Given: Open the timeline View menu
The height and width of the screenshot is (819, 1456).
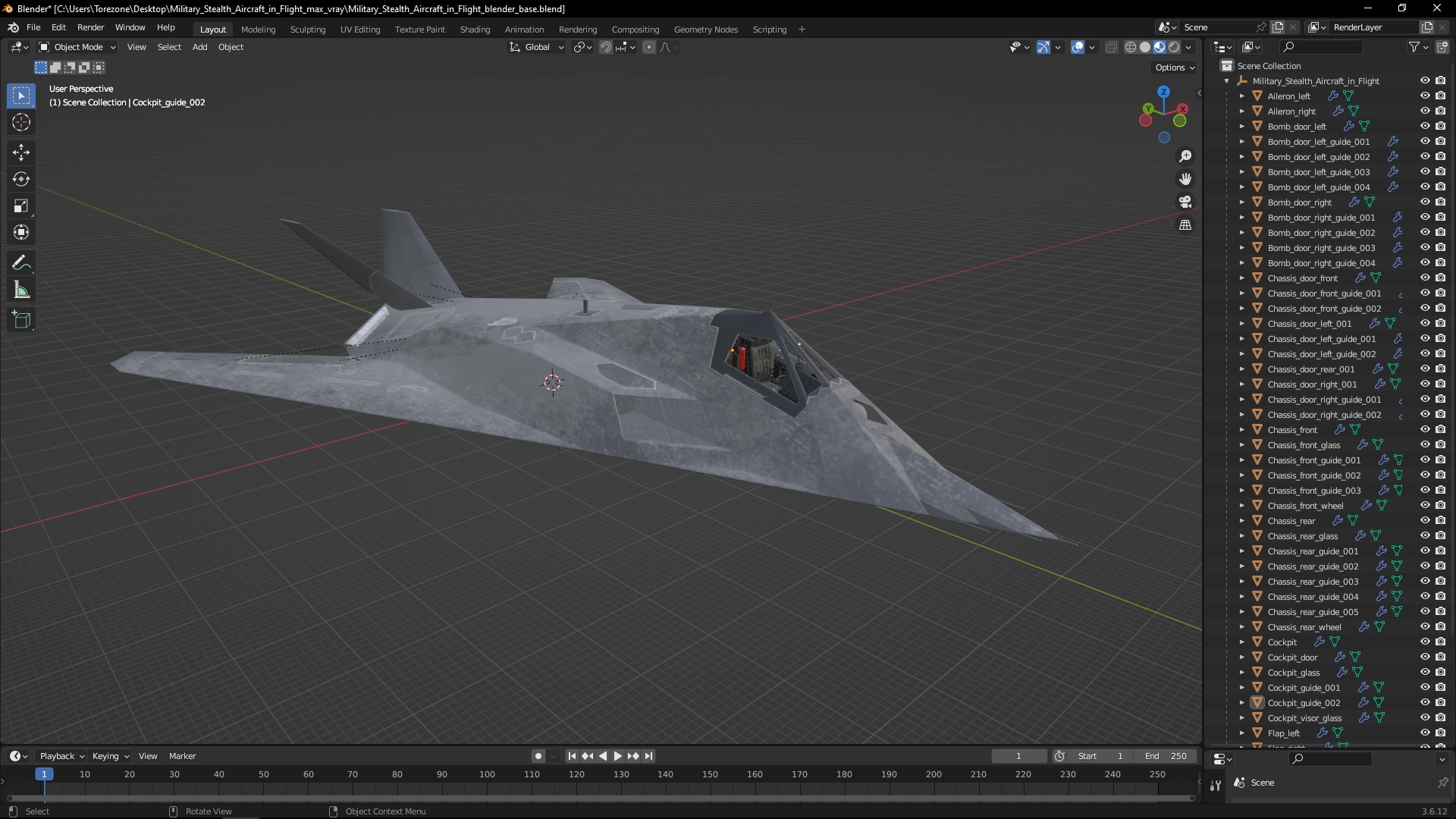Looking at the screenshot, I should (x=148, y=756).
